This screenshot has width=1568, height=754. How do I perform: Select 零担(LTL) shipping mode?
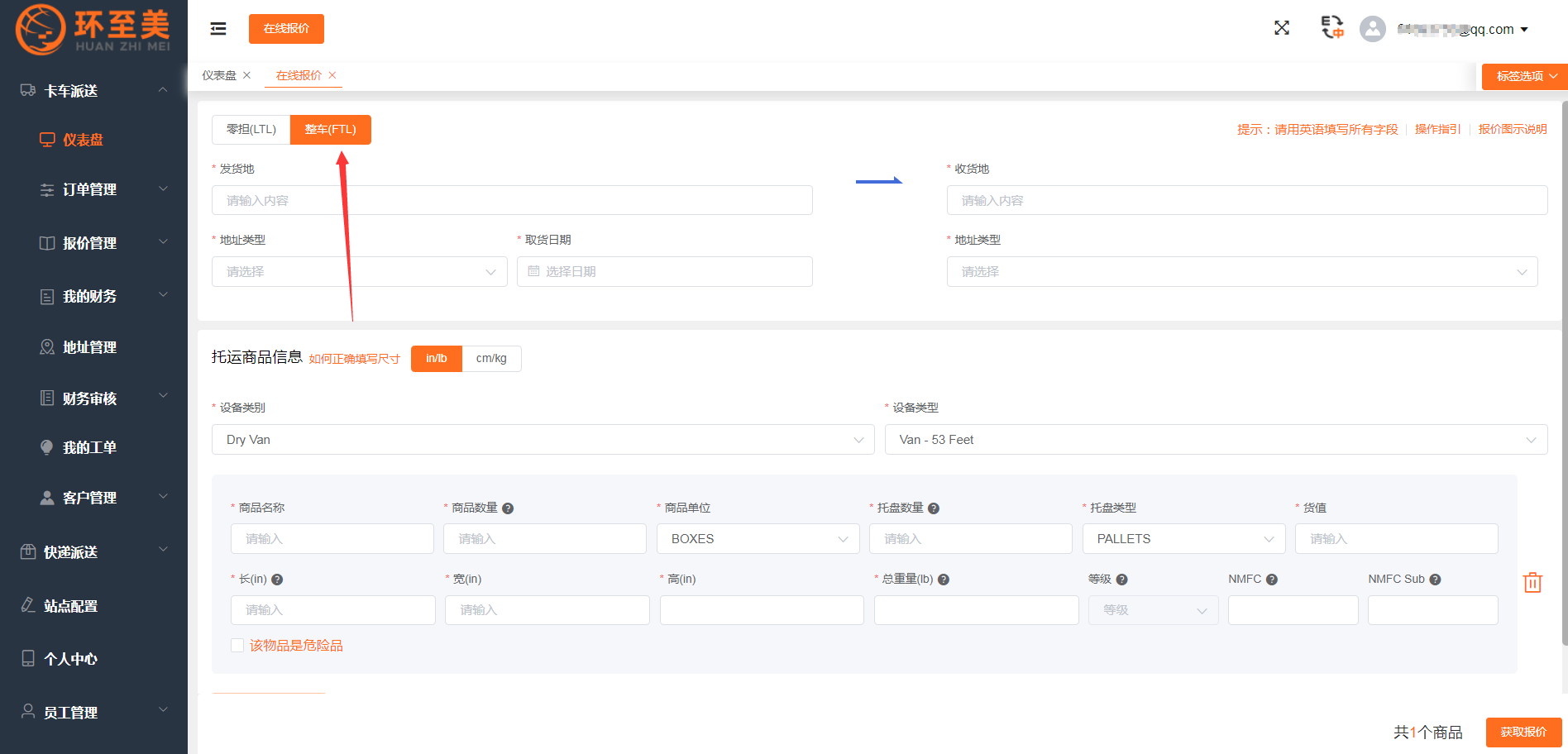tap(251, 130)
